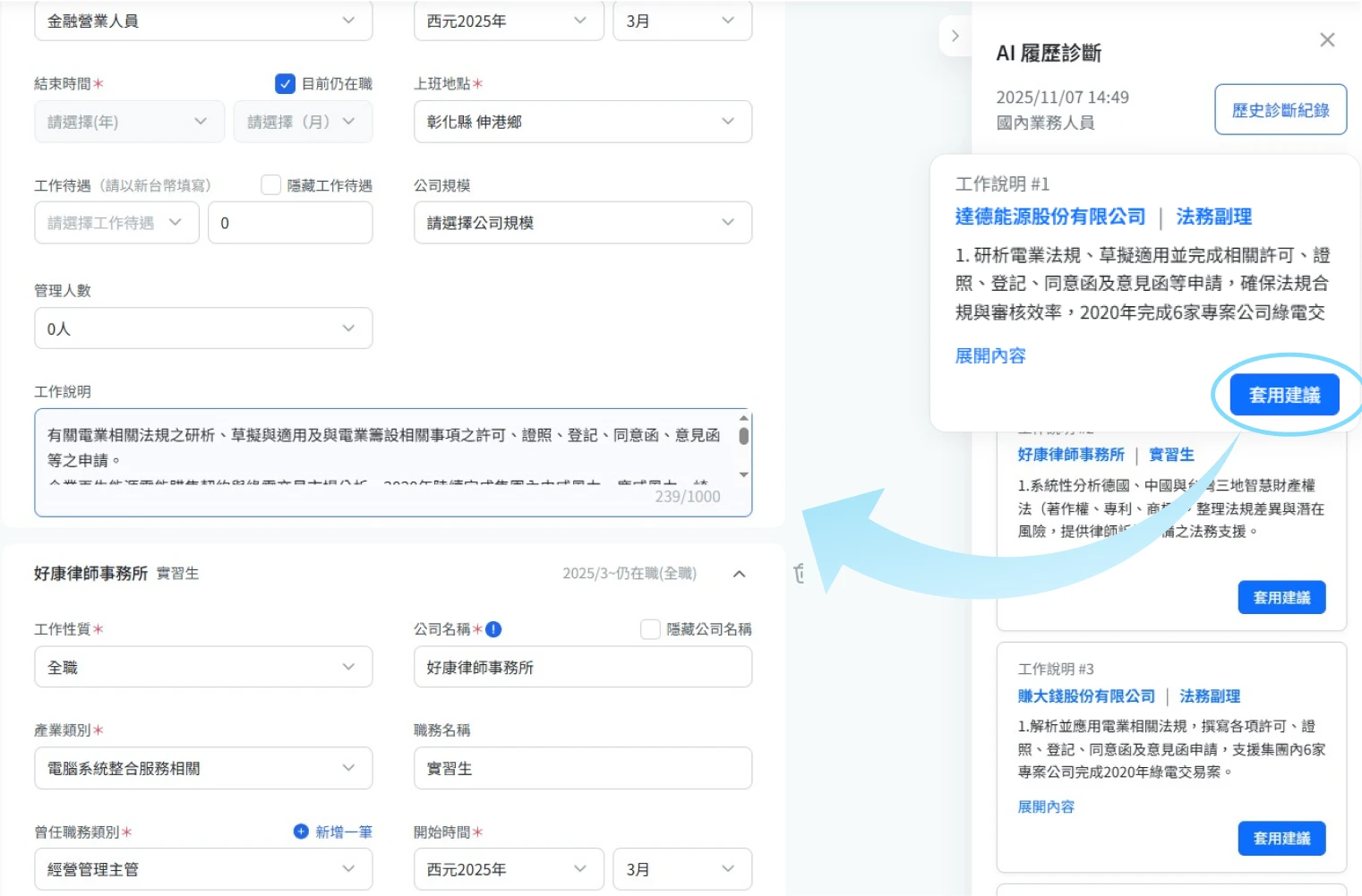The height and width of the screenshot is (896, 1362).
Task: Collapse the 好康律師事務所 section chevron
Action: 740,574
